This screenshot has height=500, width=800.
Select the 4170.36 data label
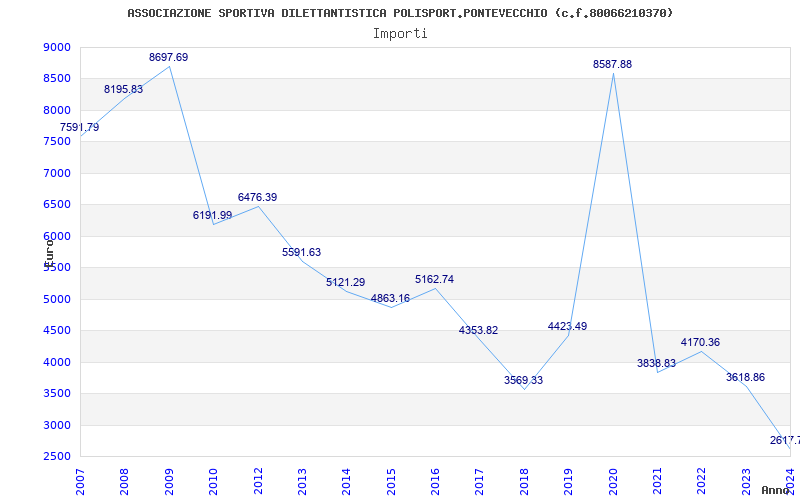(700, 343)
